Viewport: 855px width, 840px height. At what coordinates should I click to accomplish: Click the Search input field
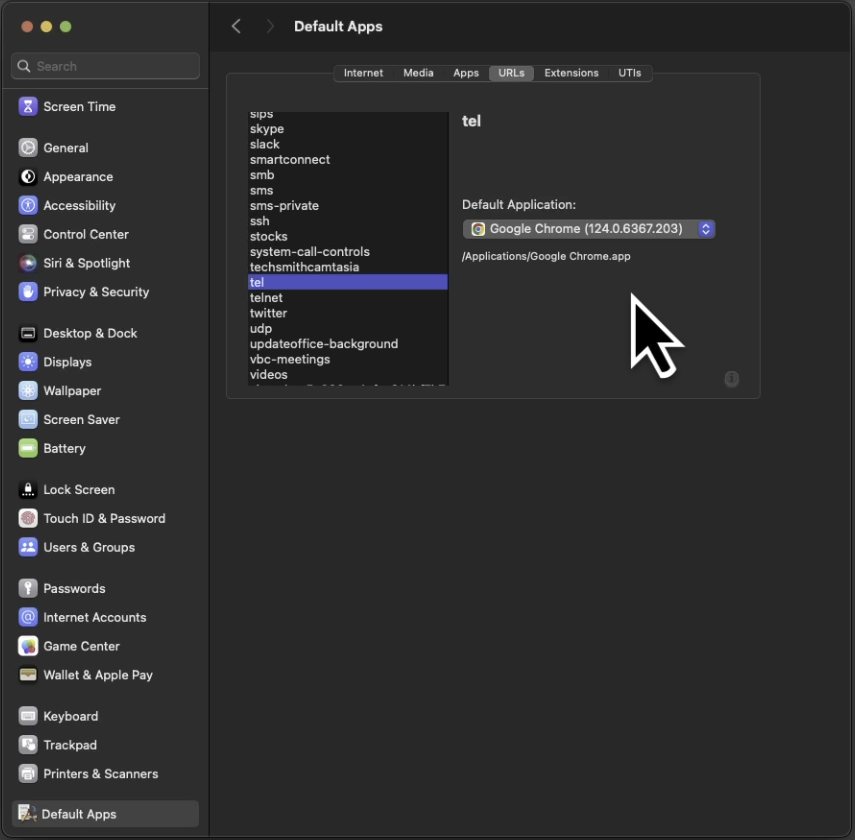coord(105,66)
